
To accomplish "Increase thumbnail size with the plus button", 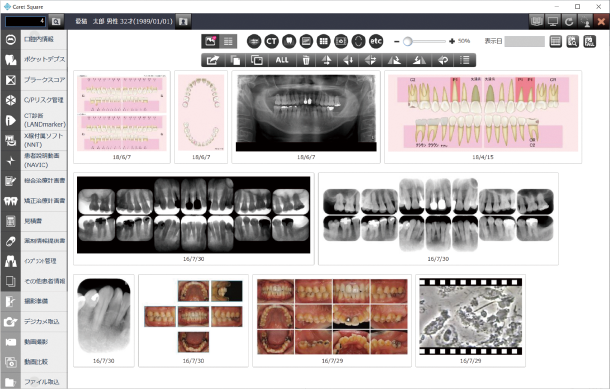I will pyautogui.click(x=452, y=41).
